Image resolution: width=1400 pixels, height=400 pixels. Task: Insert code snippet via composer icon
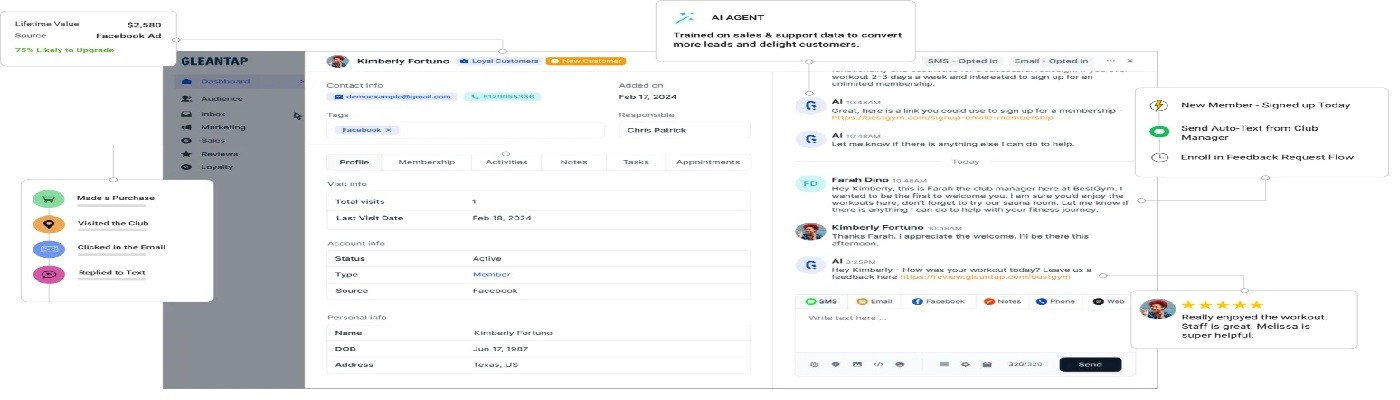878,364
